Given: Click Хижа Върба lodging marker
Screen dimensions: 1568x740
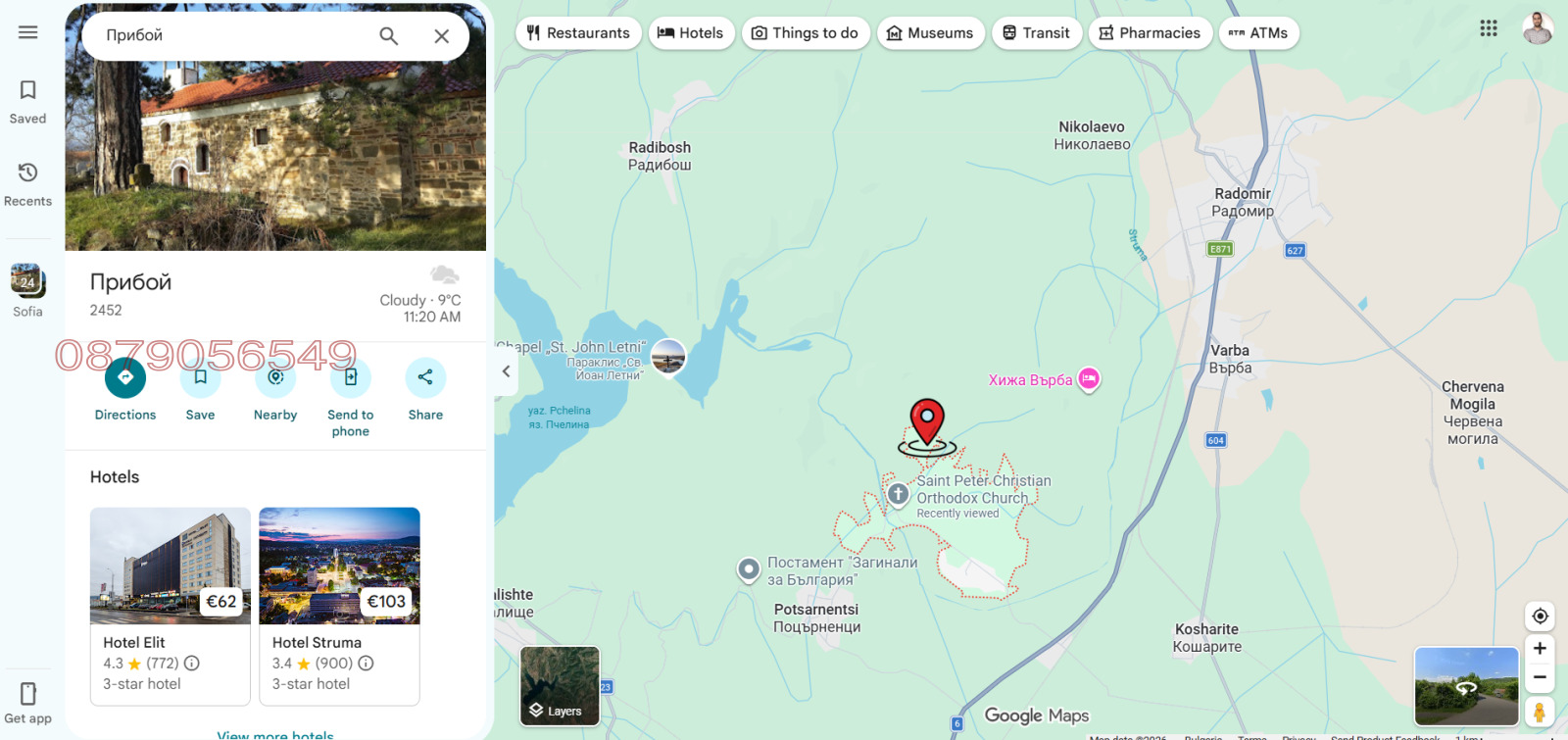Looking at the screenshot, I should [1089, 379].
